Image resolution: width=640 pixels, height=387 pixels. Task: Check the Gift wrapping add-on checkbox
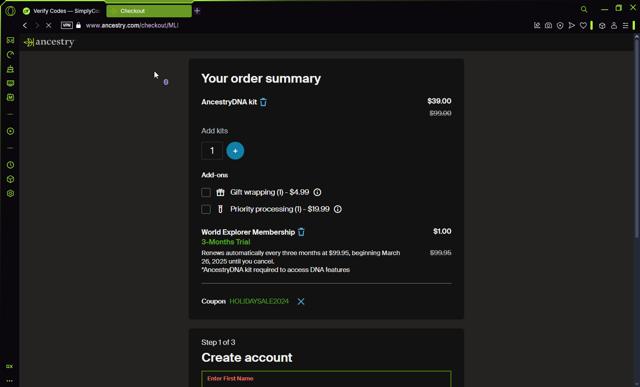(206, 192)
